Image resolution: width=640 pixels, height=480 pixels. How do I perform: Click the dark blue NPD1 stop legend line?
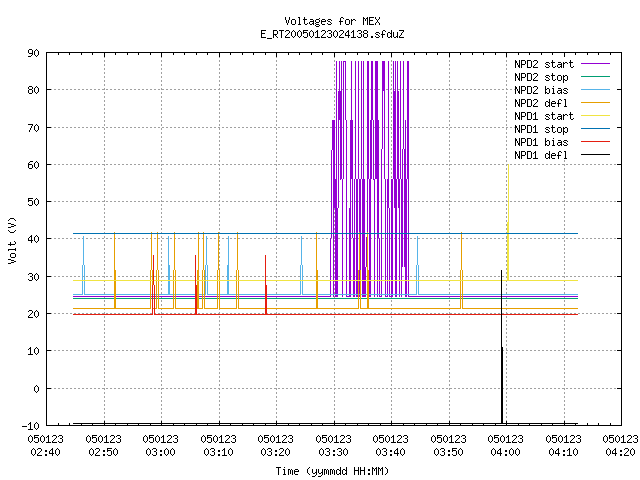(595, 129)
